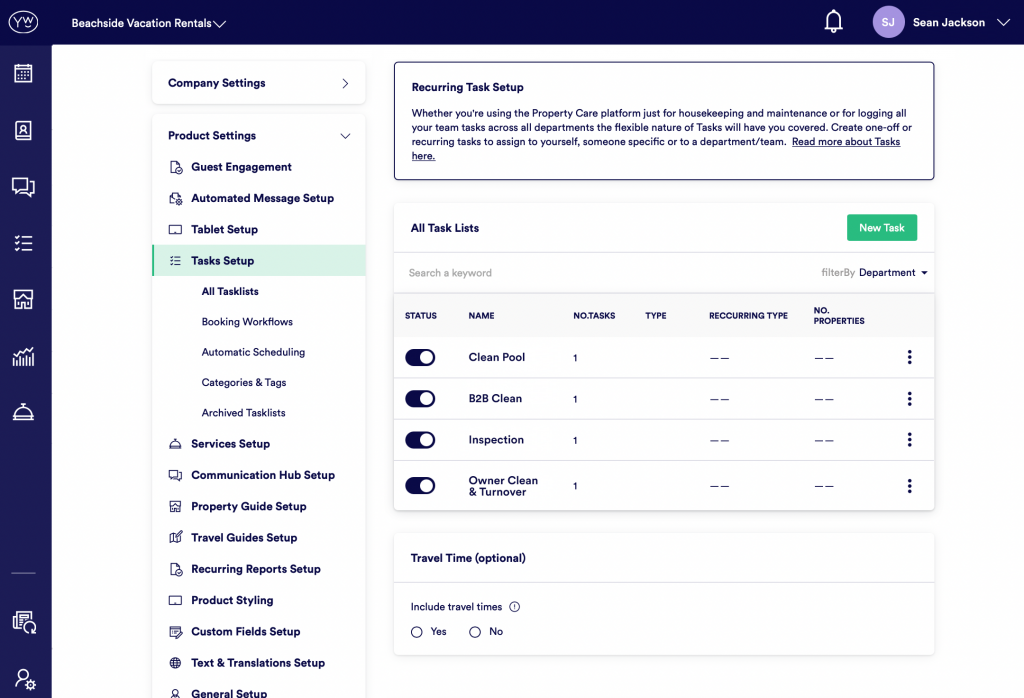Select Booking Workflows submenu item
Screen dimensions: 1024x698
[x=247, y=322]
